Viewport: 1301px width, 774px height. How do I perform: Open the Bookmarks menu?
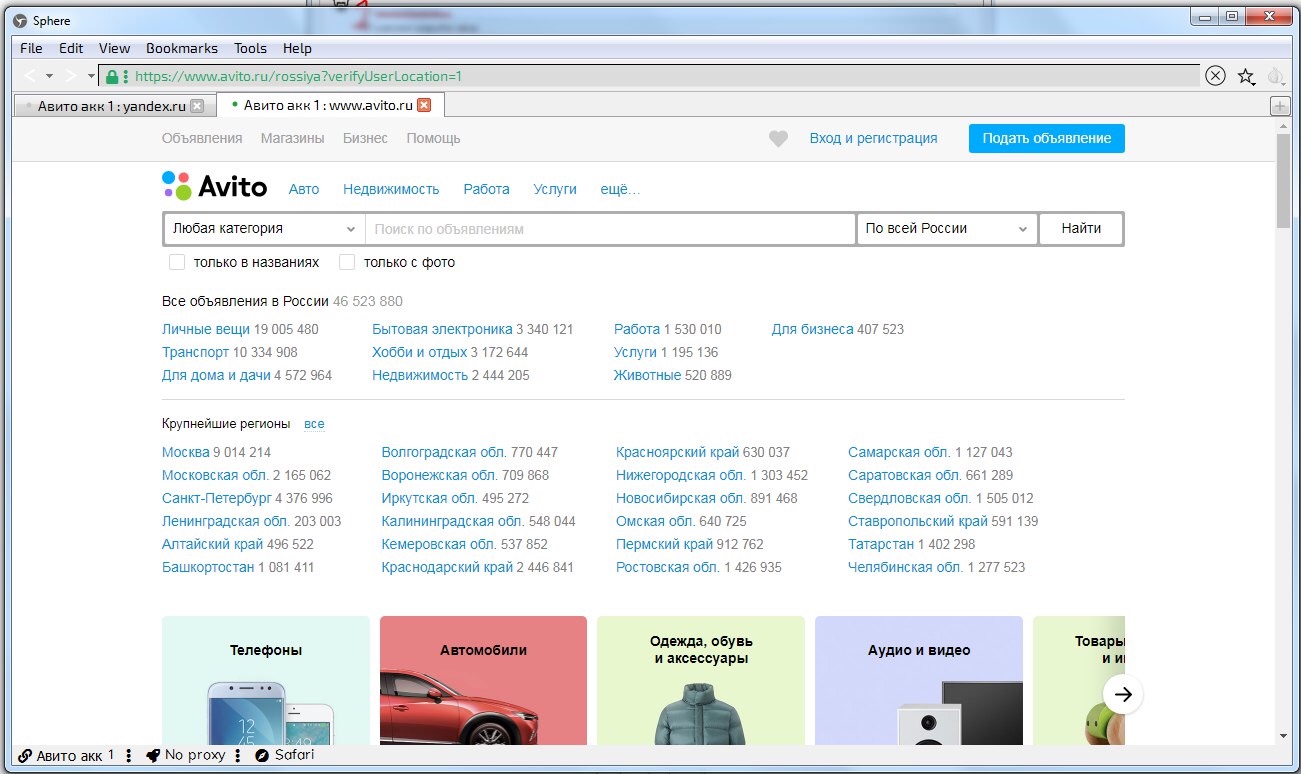point(181,48)
